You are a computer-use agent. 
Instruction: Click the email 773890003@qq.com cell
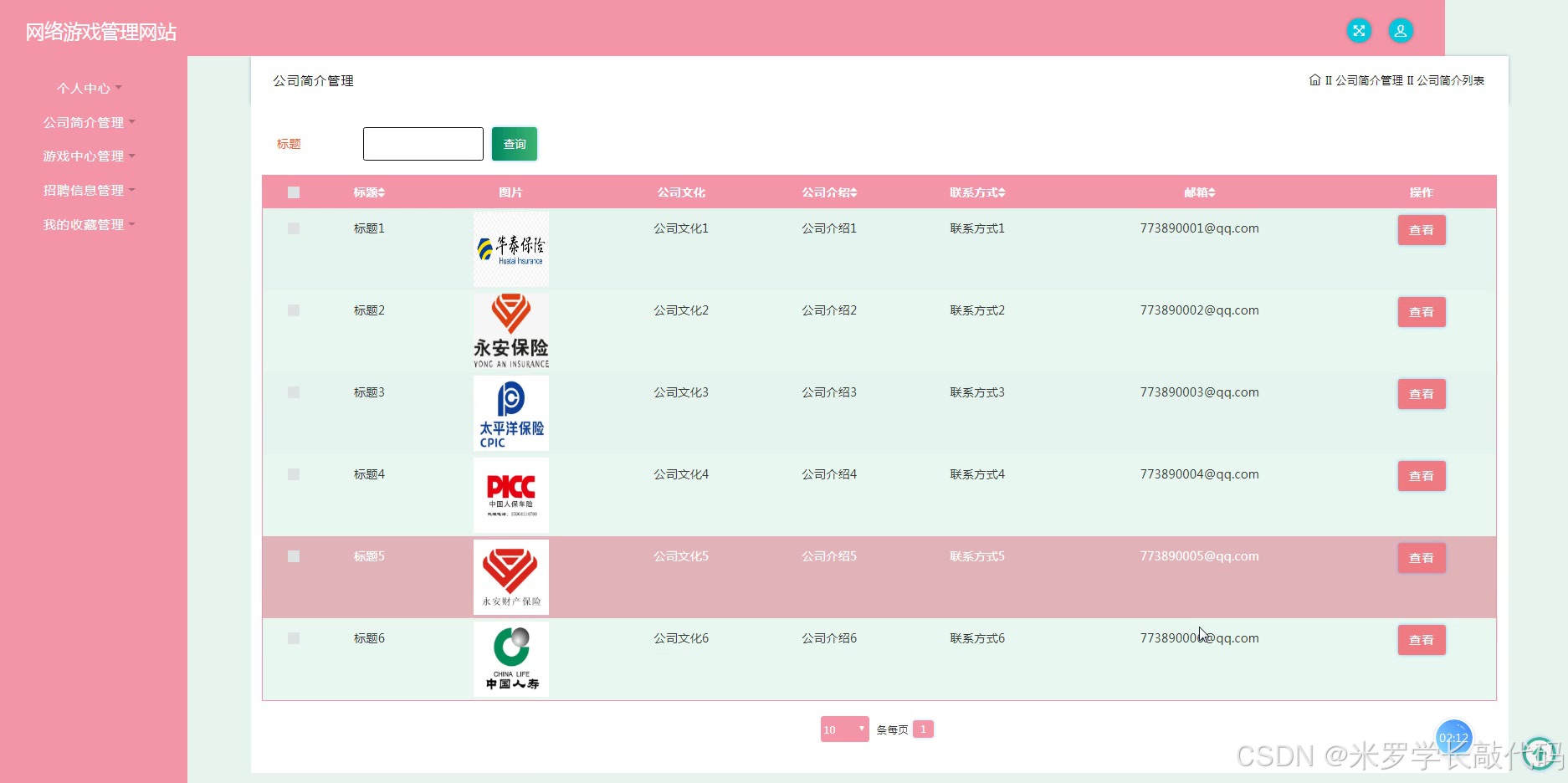(x=1199, y=392)
